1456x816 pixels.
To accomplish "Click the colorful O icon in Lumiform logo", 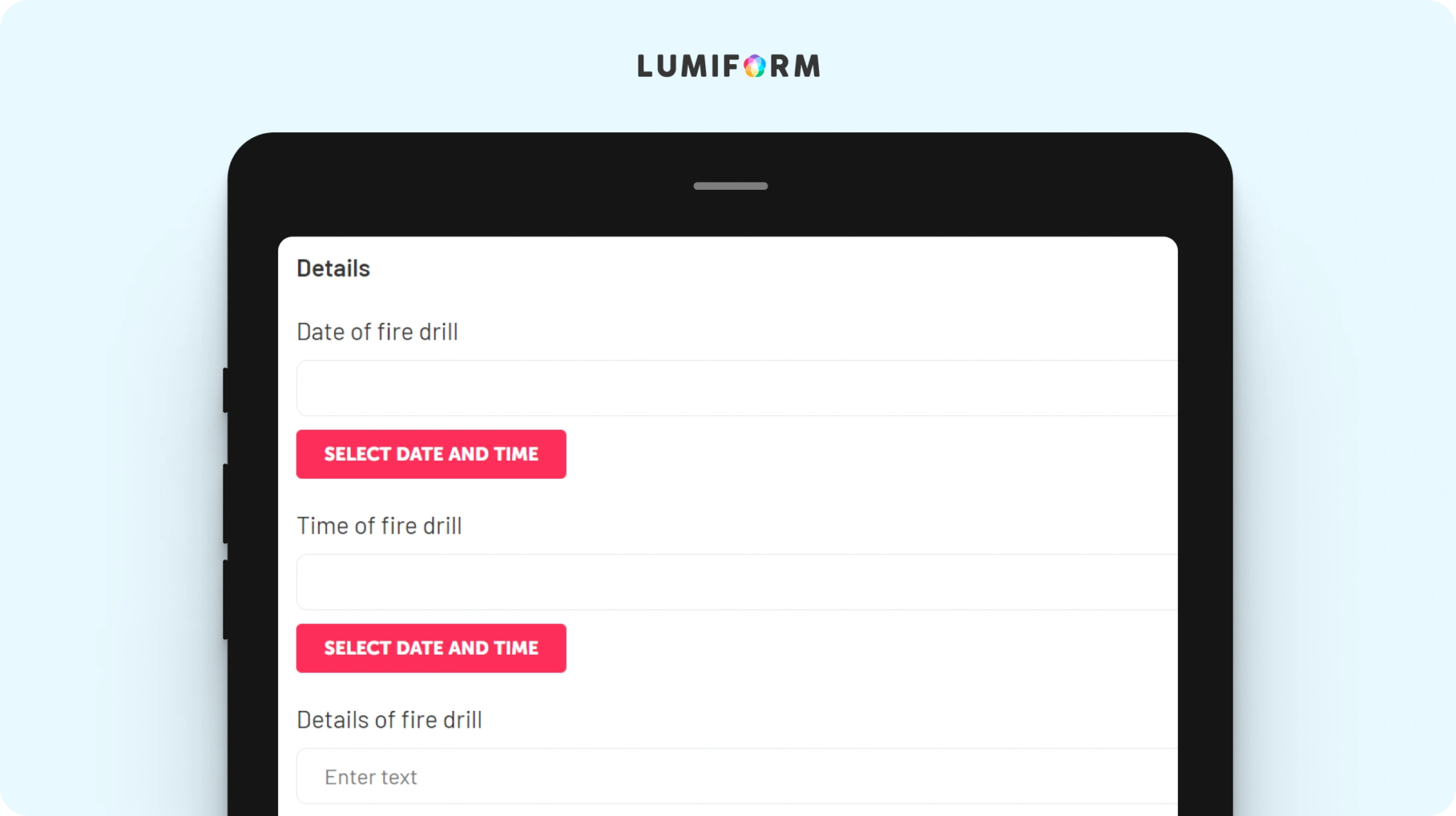I will pyautogui.click(x=755, y=66).
